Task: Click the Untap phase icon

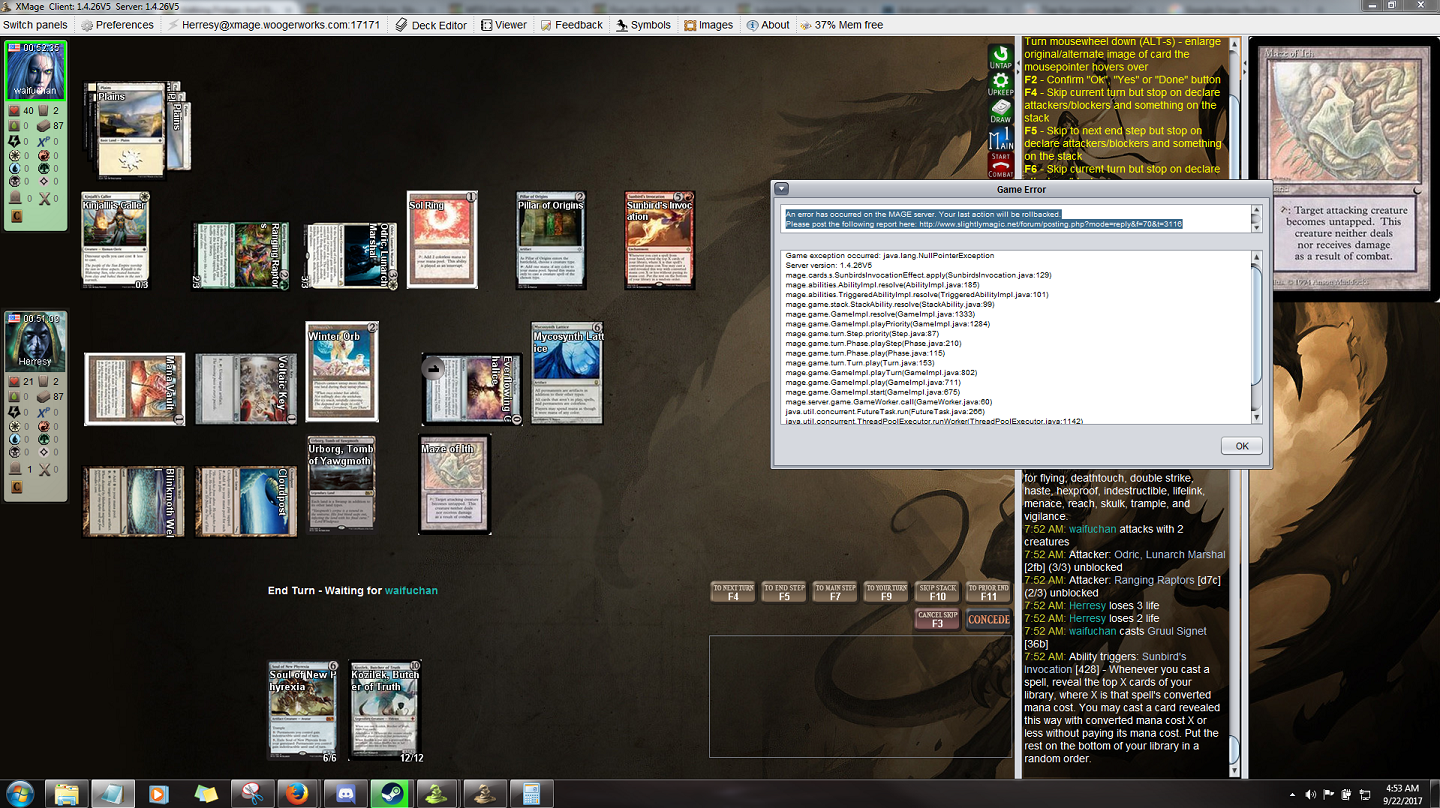Action: click(1000, 57)
